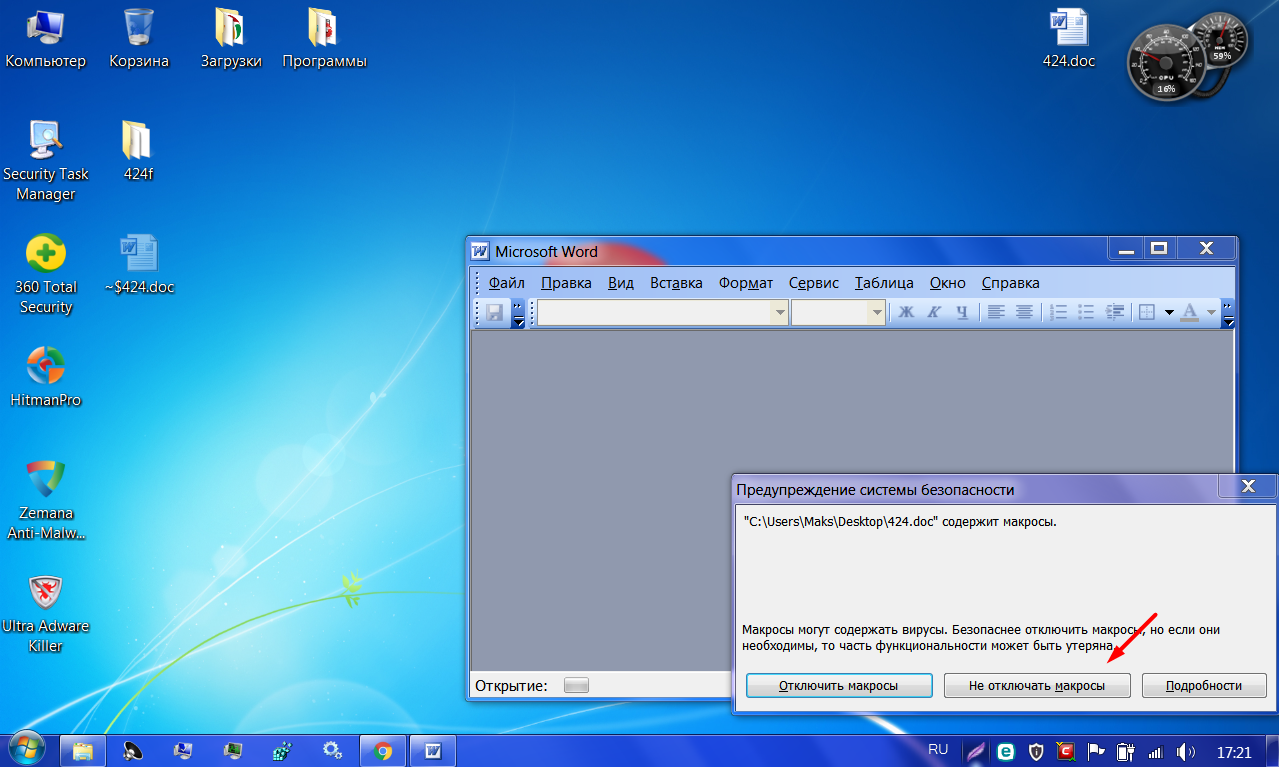Open the Окно menu
Screen dimensions: 1279x767
coord(947,282)
